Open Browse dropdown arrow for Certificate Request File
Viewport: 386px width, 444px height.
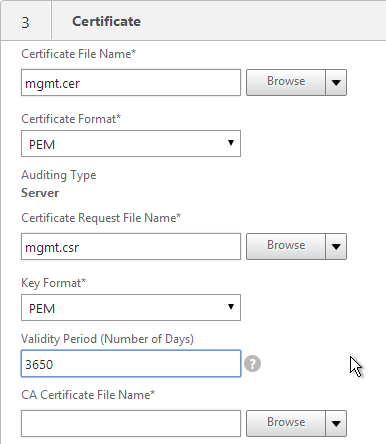click(336, 246)
